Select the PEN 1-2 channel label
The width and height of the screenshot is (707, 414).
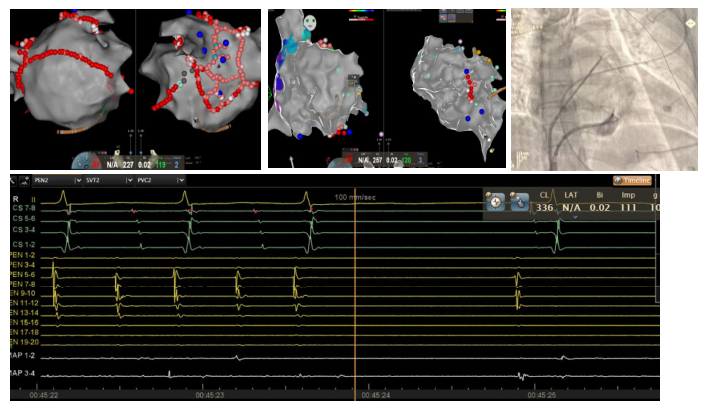[x=23, y=255]
